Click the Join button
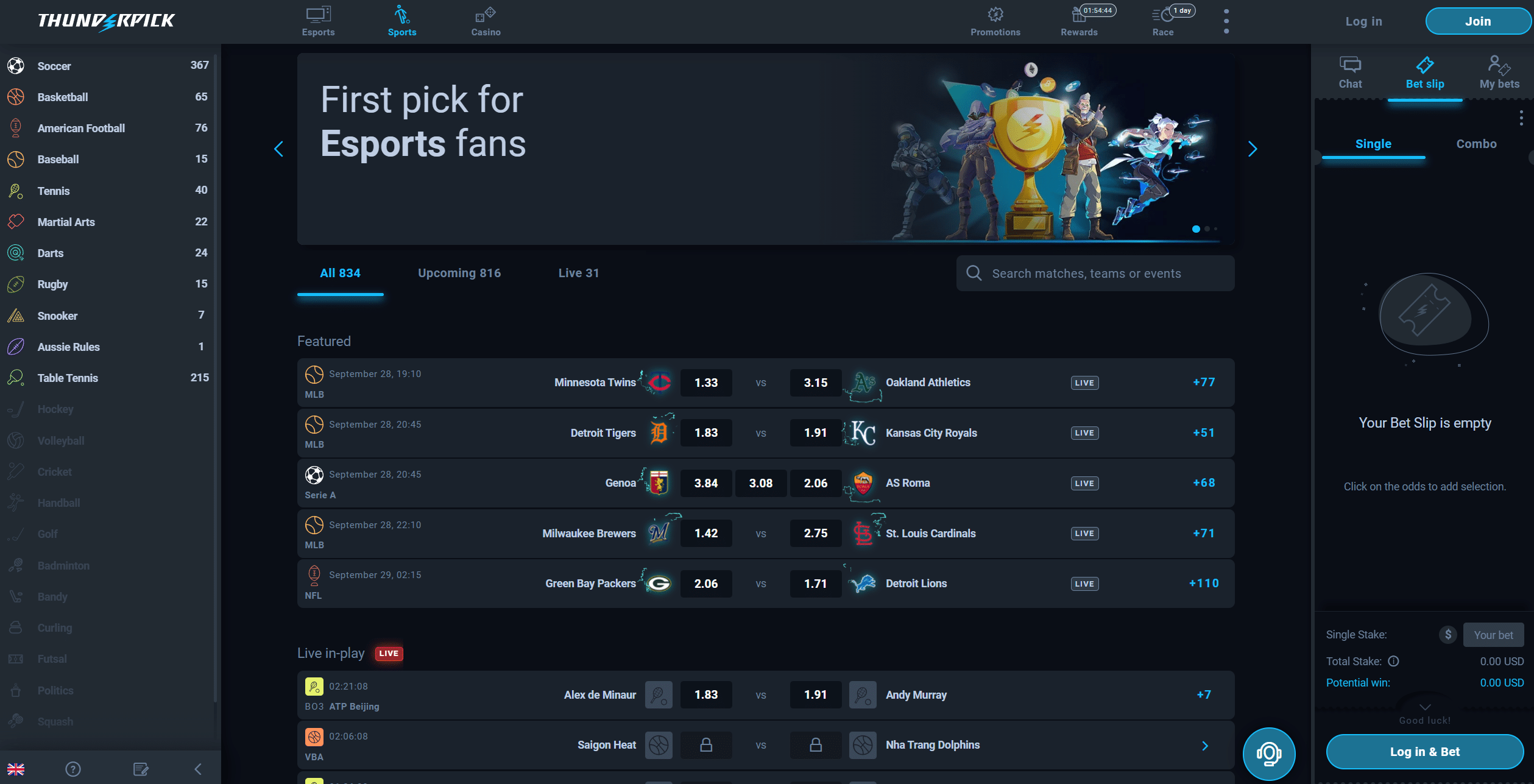The image size is (1534, 784). tap(1477, 21)
